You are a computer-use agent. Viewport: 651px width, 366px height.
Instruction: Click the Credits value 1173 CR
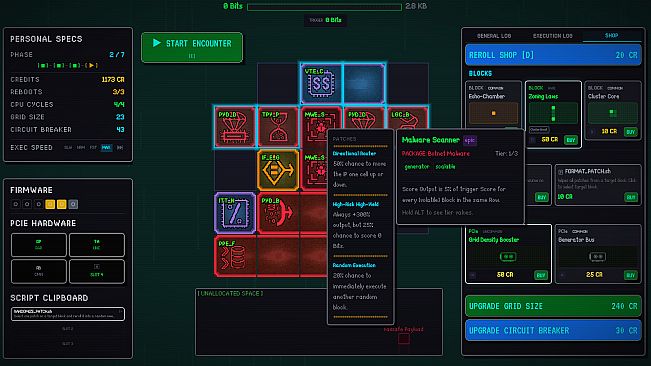coord(113,80)
